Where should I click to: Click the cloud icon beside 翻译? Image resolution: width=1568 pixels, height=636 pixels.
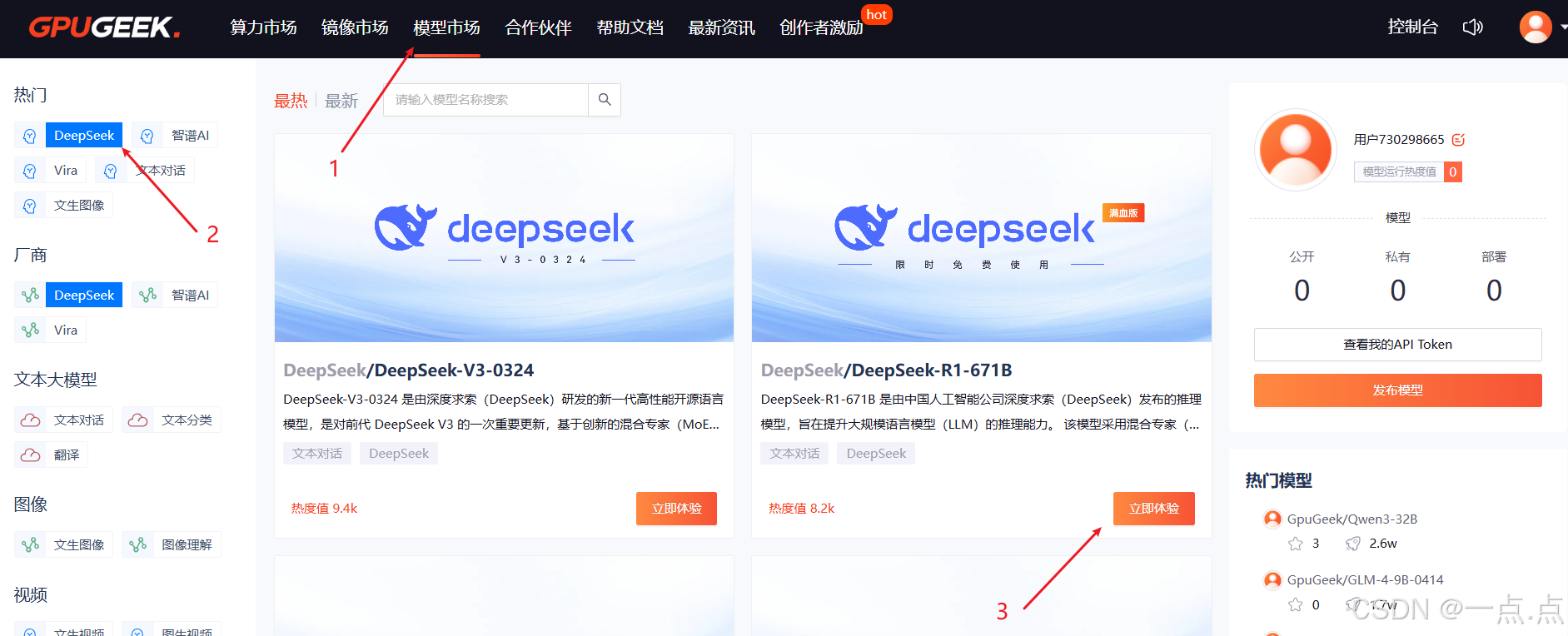[x=30, y=455]
